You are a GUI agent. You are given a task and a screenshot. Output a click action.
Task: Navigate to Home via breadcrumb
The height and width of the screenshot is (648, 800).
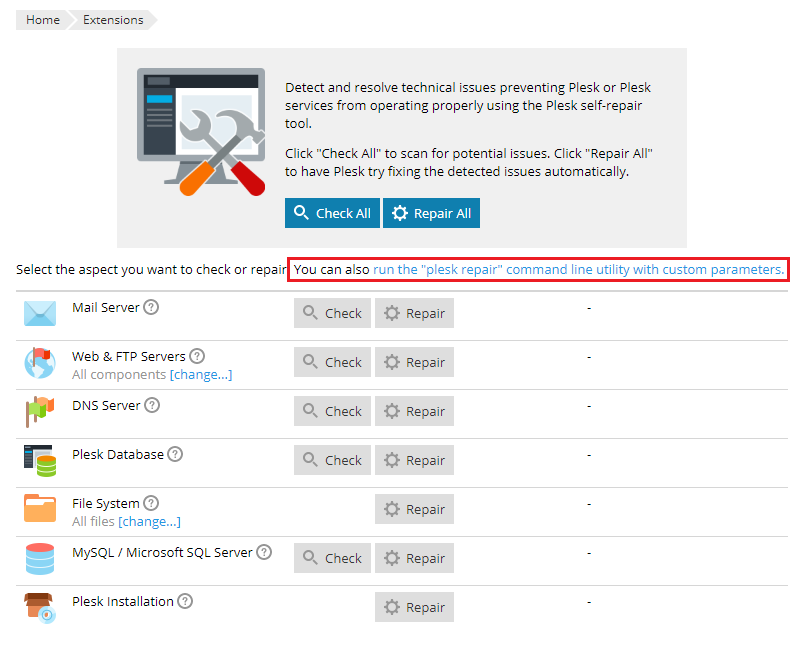[x=42, y=19]
